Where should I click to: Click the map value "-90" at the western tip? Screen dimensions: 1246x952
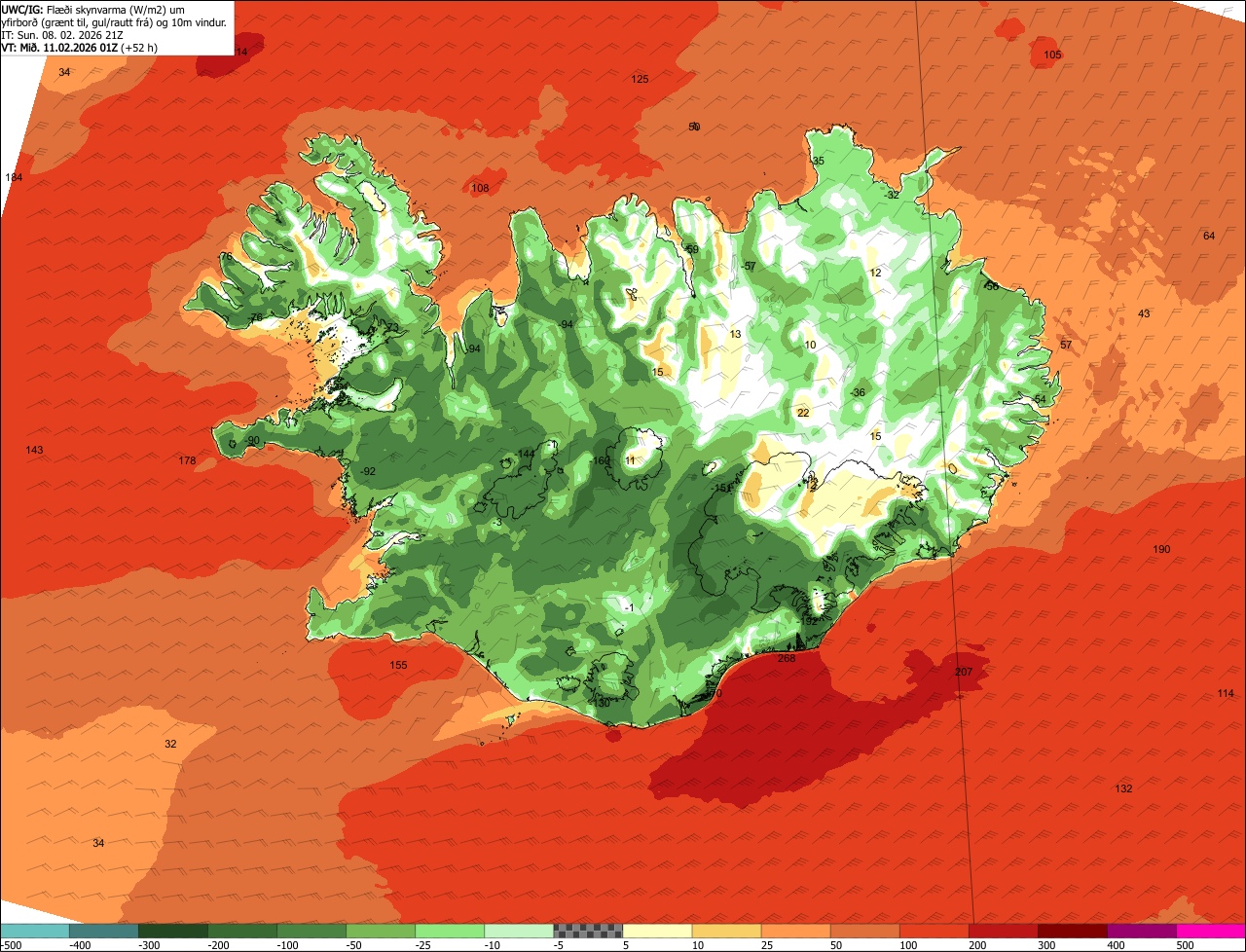click(x=251, y=441)
